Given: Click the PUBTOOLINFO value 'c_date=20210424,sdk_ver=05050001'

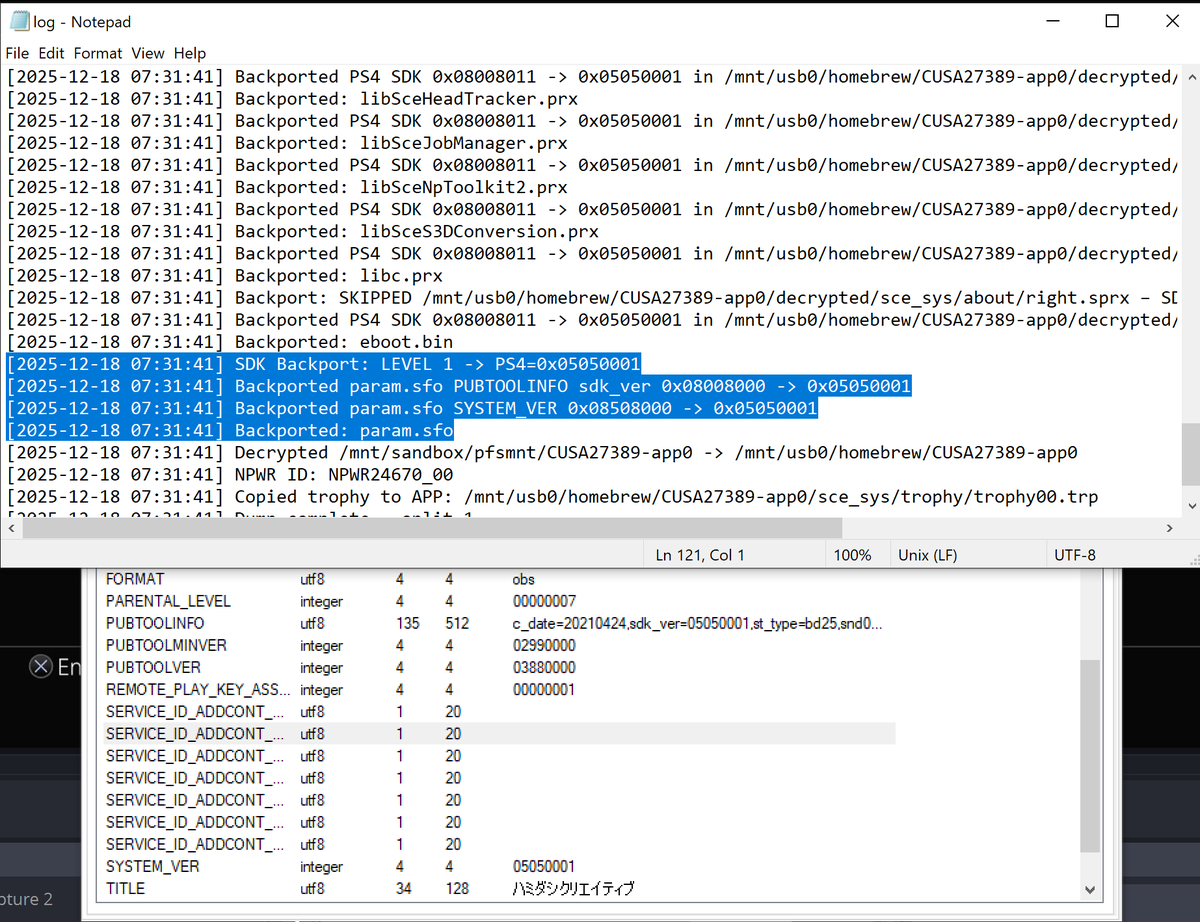Looking at the screenshot, I should [697, 623].
